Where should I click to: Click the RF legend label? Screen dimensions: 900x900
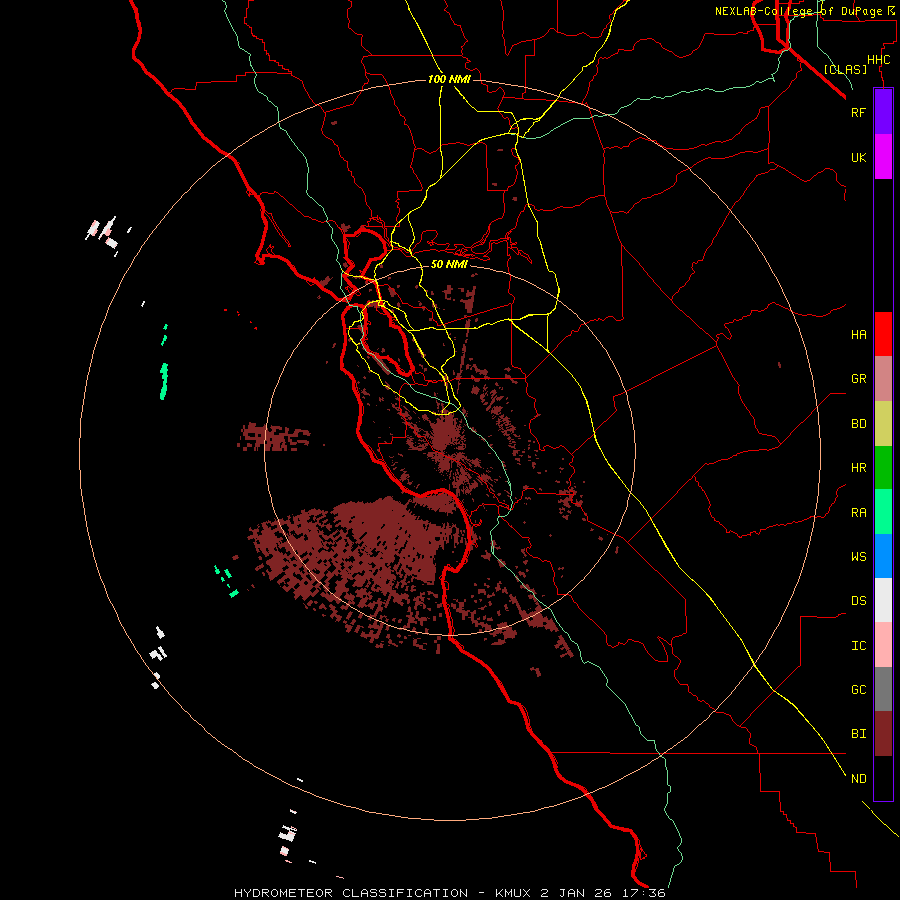coord(858,113)
